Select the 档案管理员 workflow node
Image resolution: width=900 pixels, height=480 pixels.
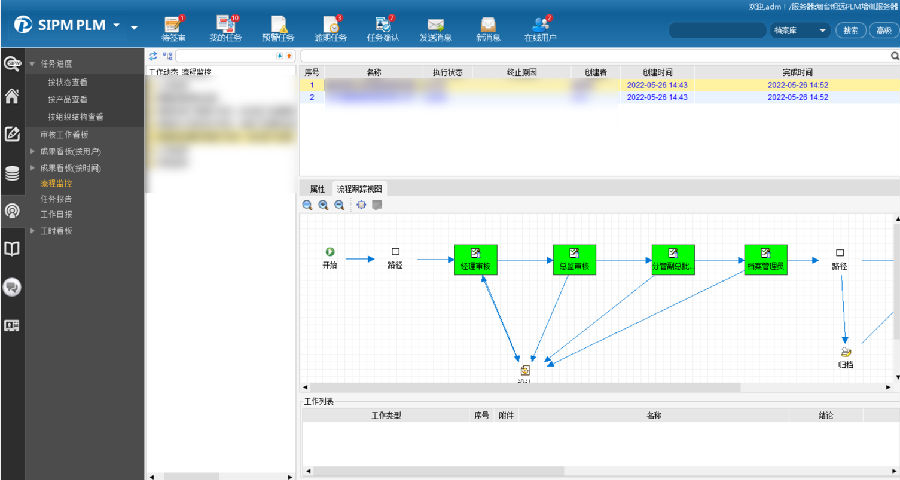tap(766, 260)
